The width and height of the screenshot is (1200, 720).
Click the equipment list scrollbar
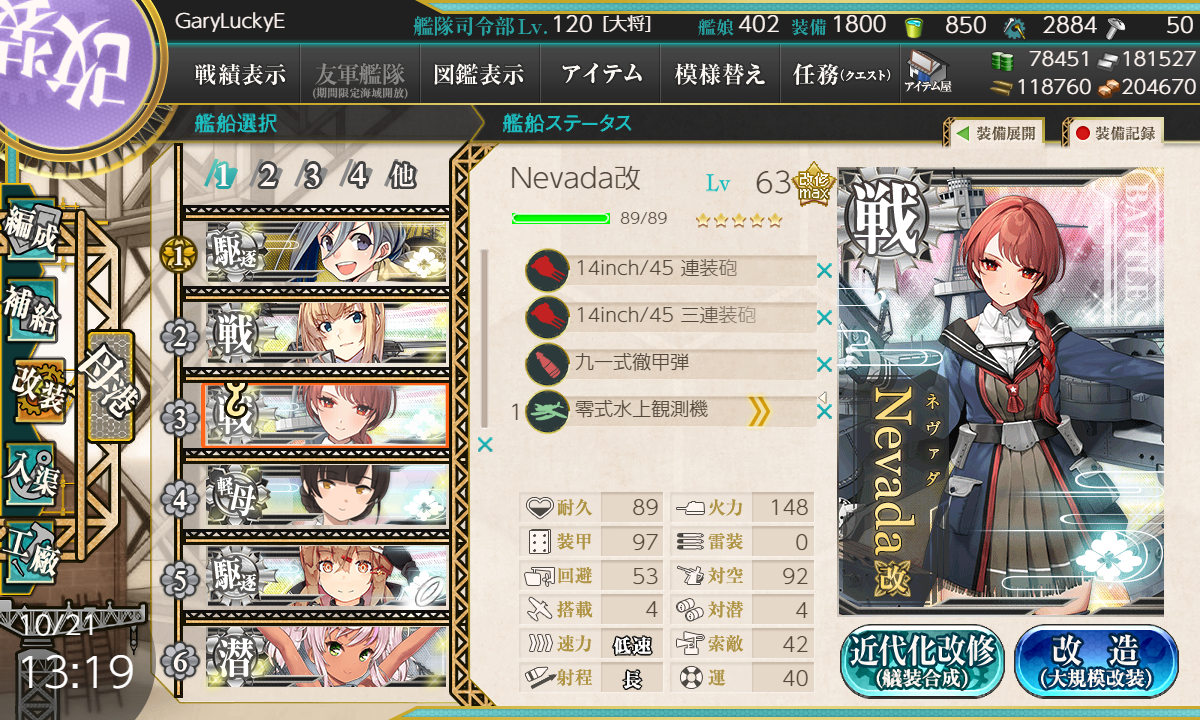pos(486,340)
